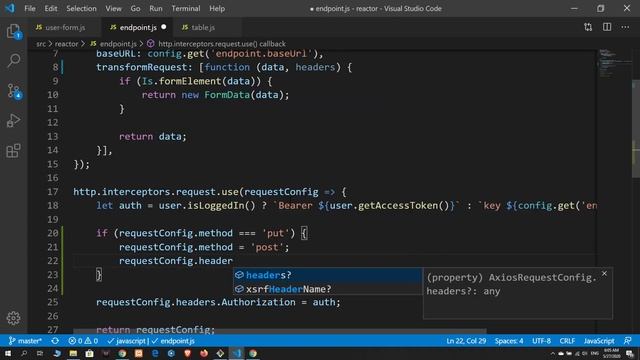Viewport: 640px width, 360px height.
Task: Open the Manage gear settings menu
Action: (13, 318)
